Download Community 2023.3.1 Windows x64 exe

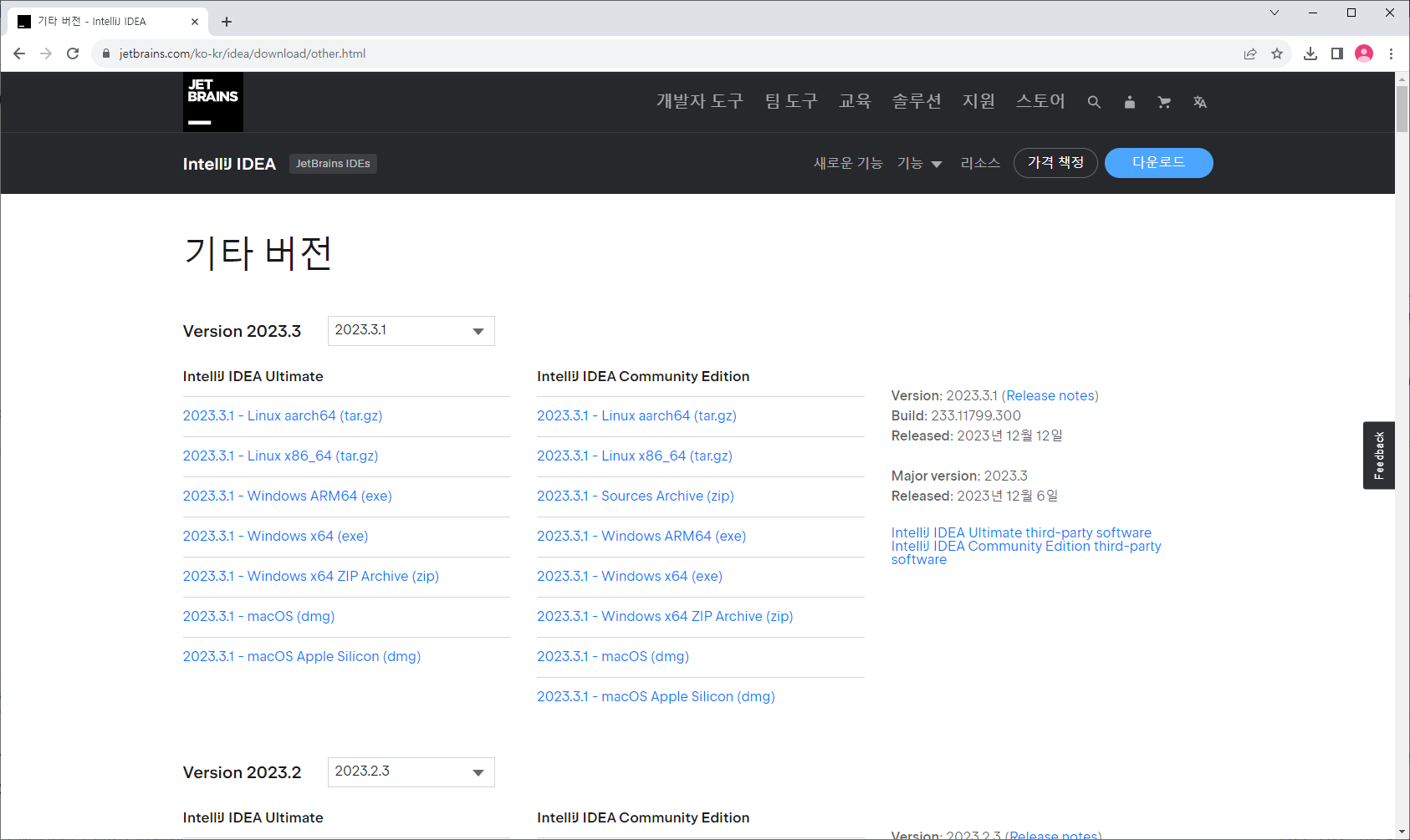[x=630, y=576]
